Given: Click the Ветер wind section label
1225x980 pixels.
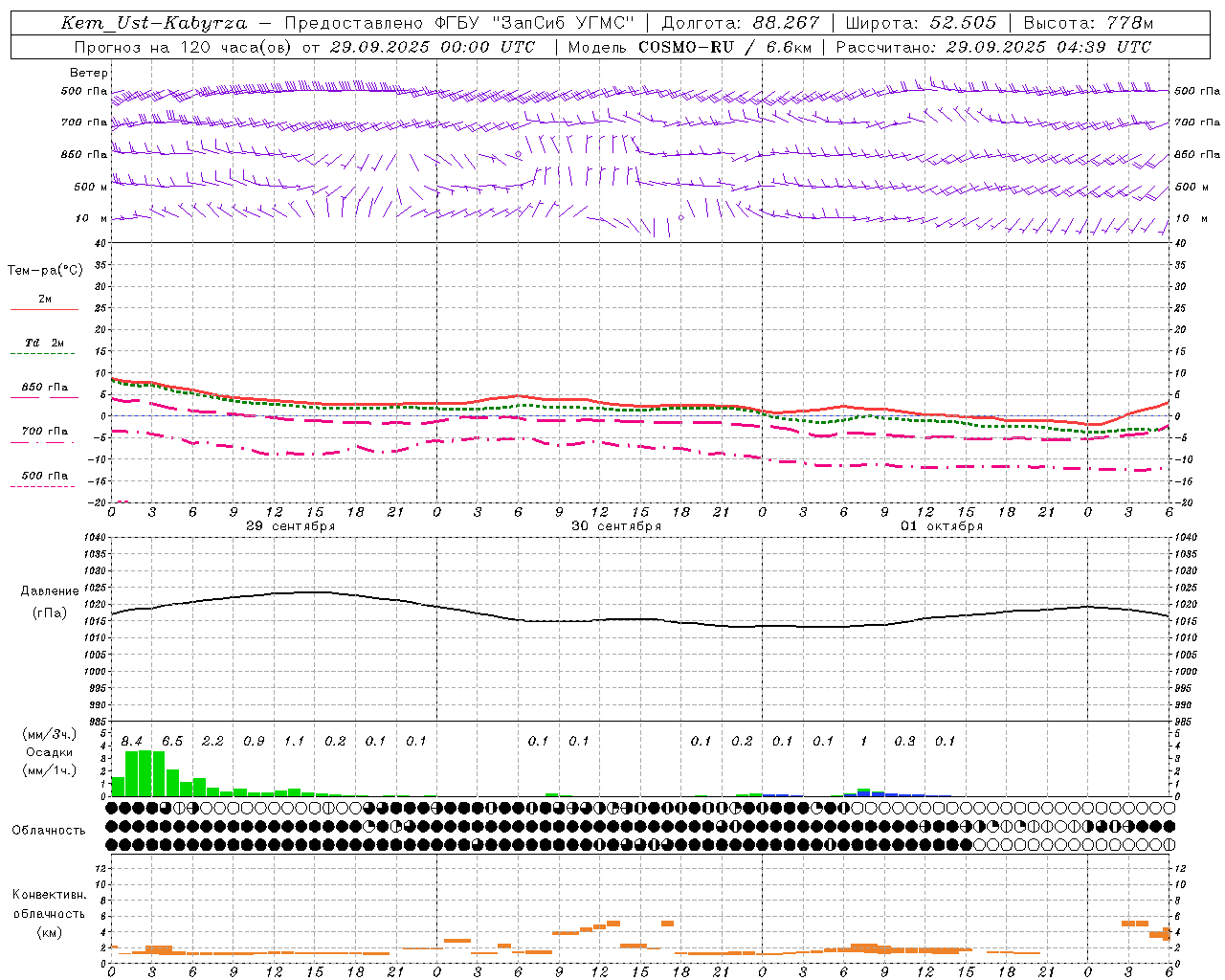Looking at the screenshot, I should pyautogui.click(x=89, y=73).
